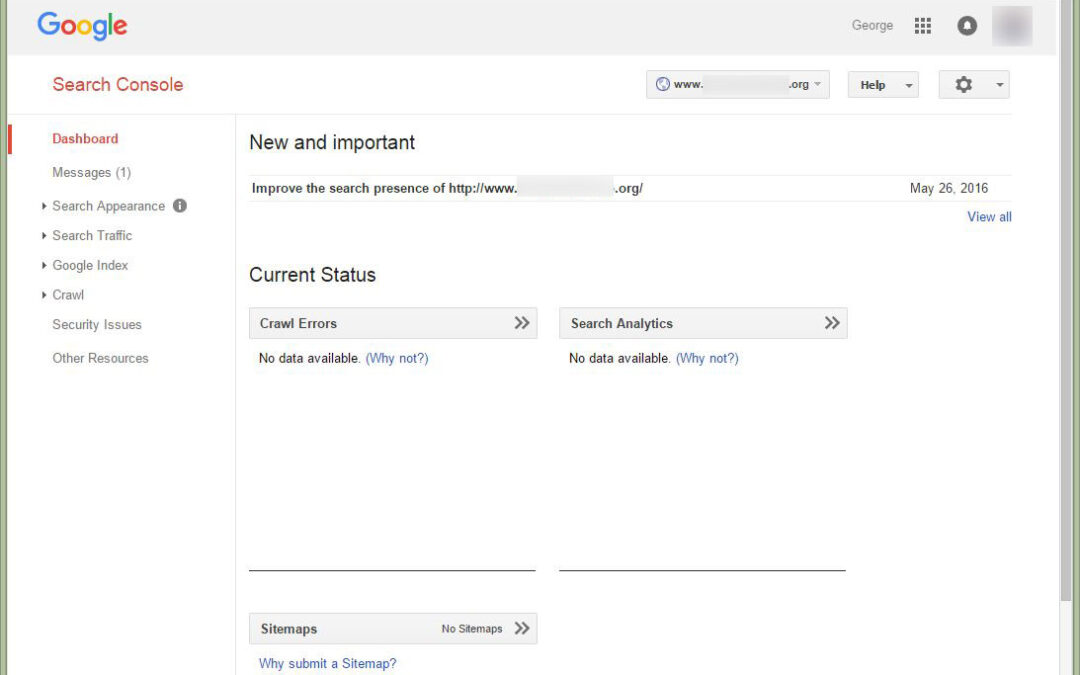Click View all messages link

tap(989, 217)
